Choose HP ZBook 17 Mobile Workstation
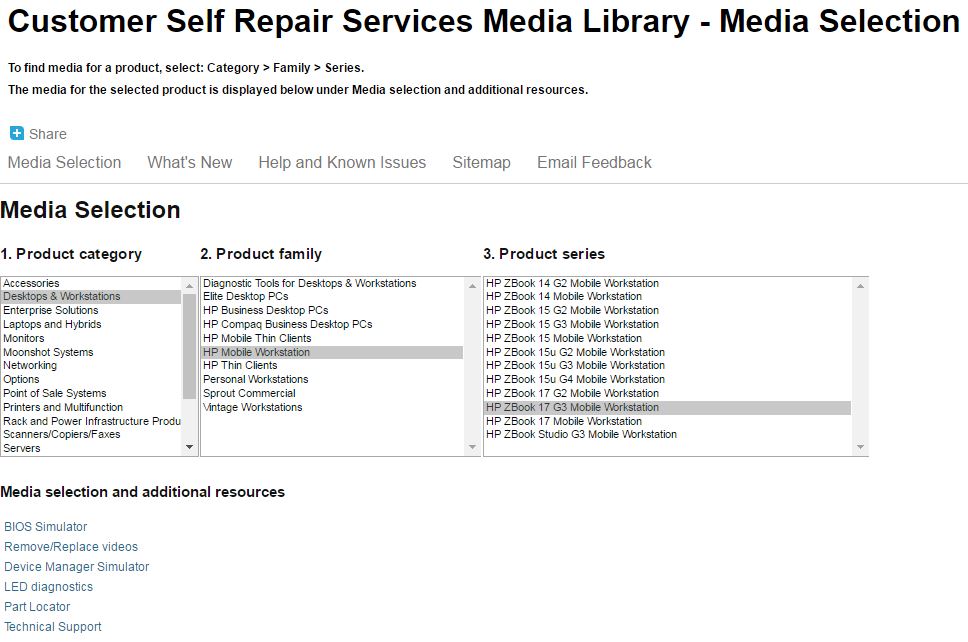This screenshot has width=968, height=642. [x=667, y=421]
